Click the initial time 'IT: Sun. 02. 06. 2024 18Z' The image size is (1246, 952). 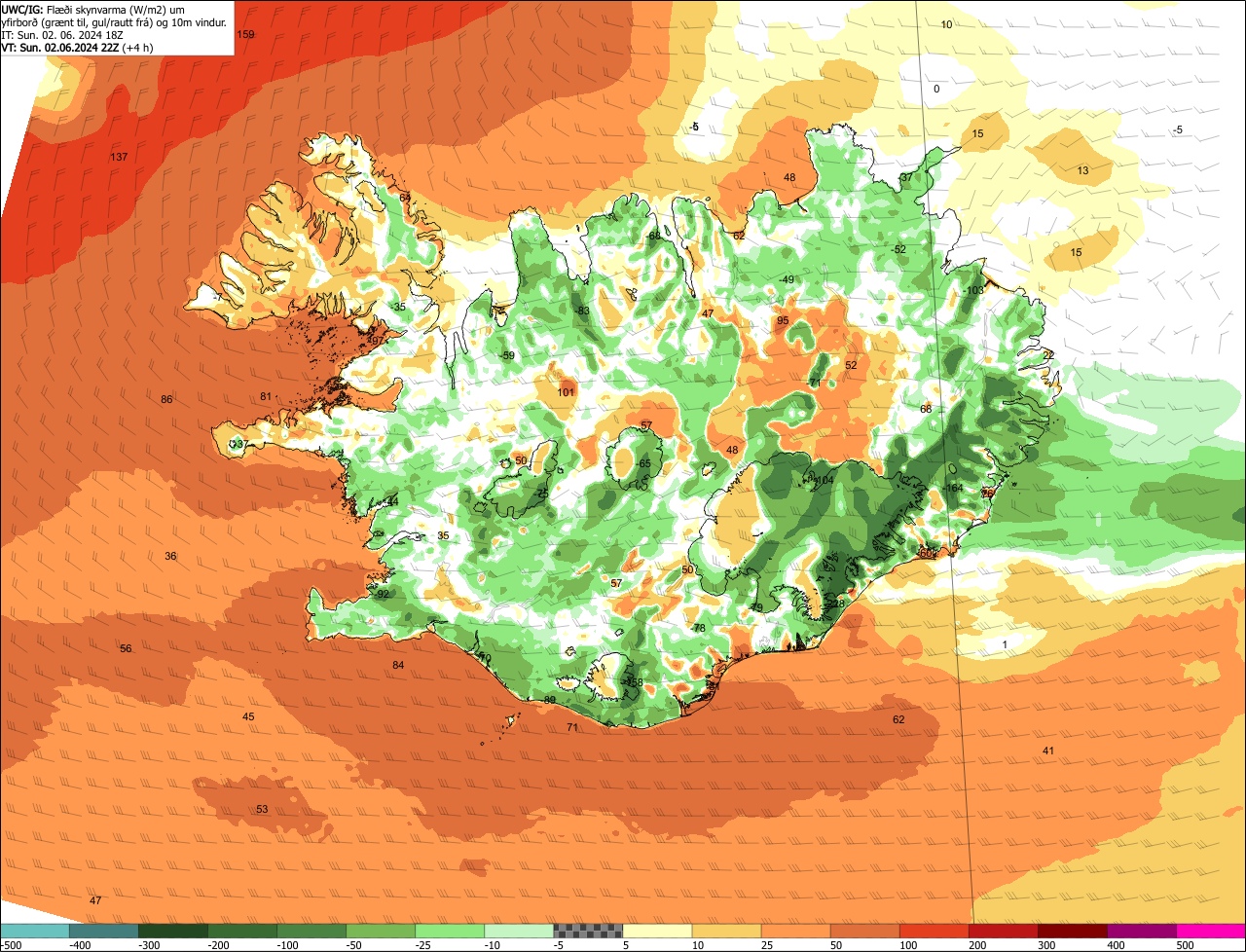point(63,34)
